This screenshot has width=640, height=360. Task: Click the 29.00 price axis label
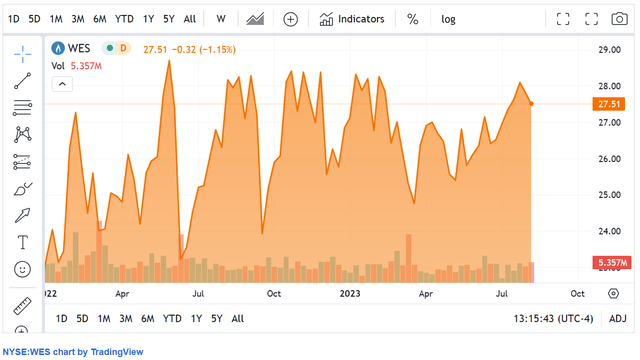[609, 50]
